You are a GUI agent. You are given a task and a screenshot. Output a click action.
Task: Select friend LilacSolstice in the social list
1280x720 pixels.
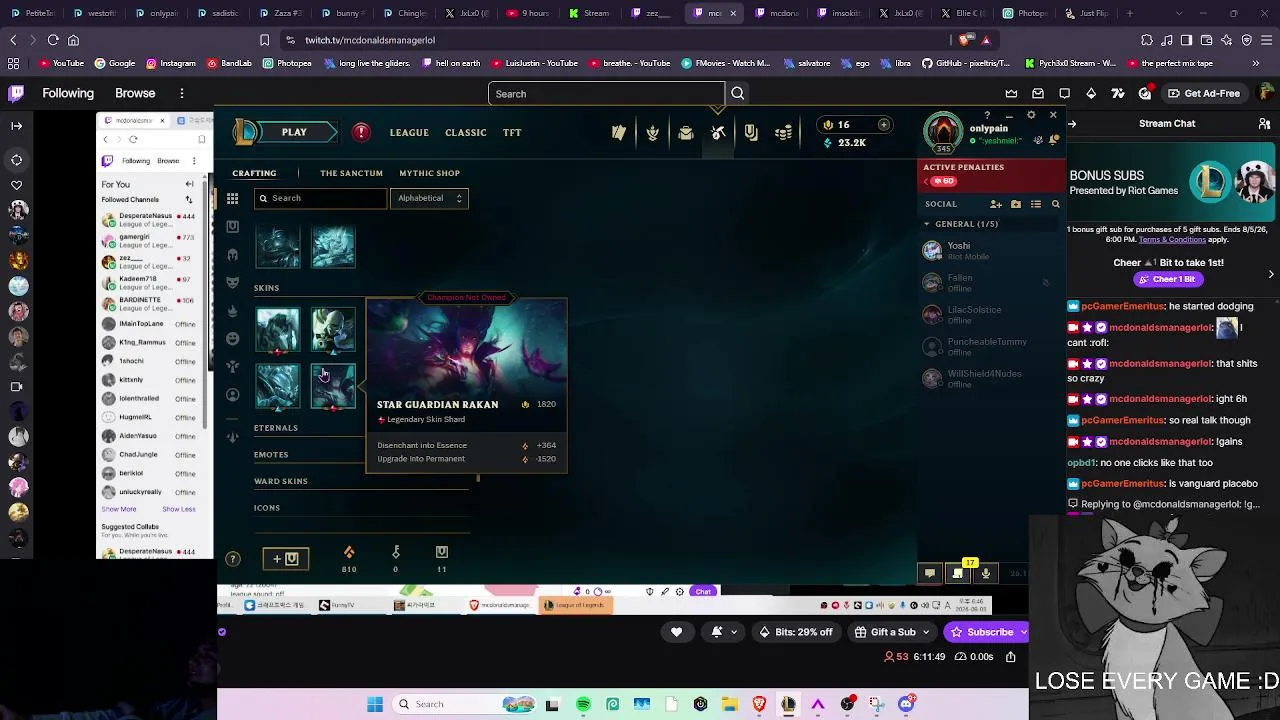click(990, 314)
